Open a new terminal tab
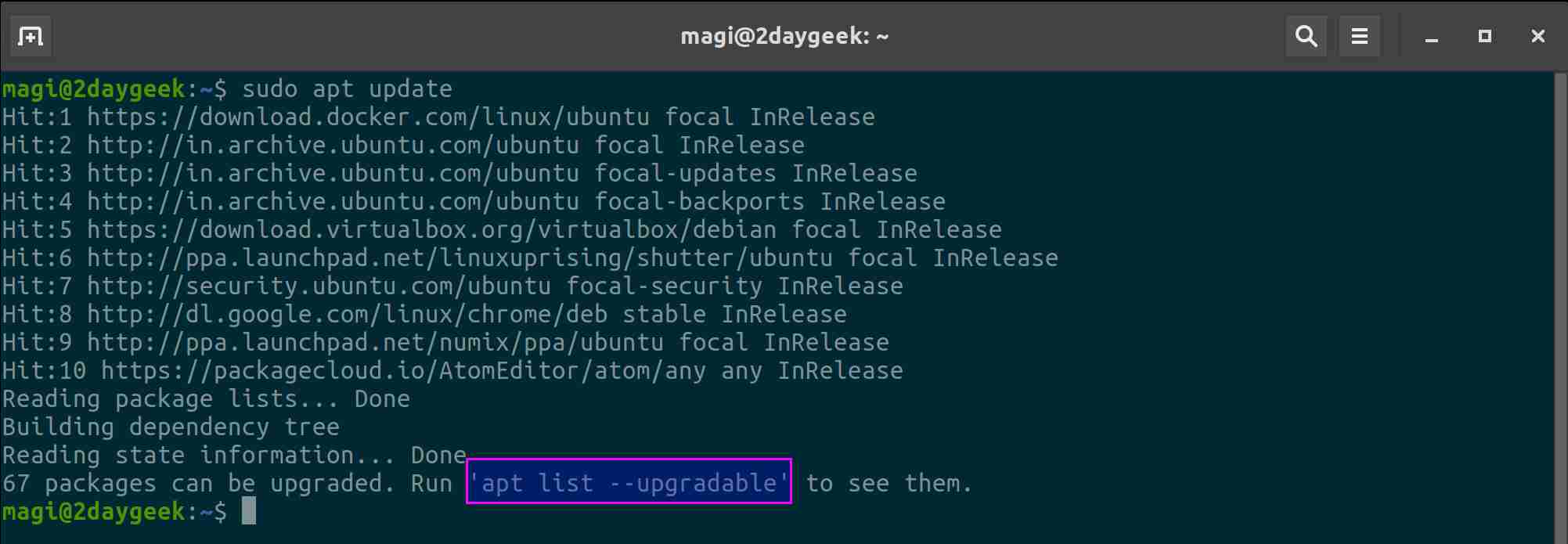1568x544 pixels. 31,36
